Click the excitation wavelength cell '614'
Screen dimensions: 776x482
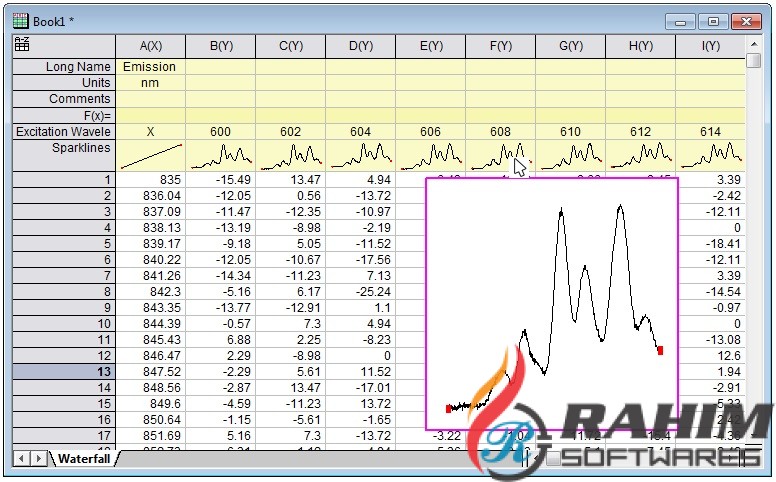(711, 132)
